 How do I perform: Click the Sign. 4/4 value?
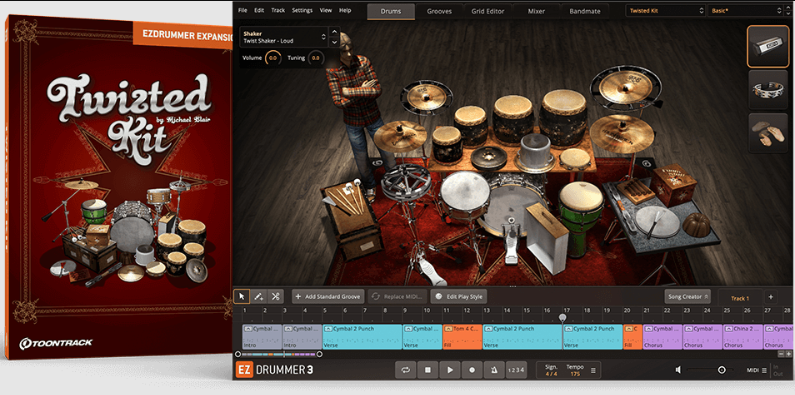point(551,374)
